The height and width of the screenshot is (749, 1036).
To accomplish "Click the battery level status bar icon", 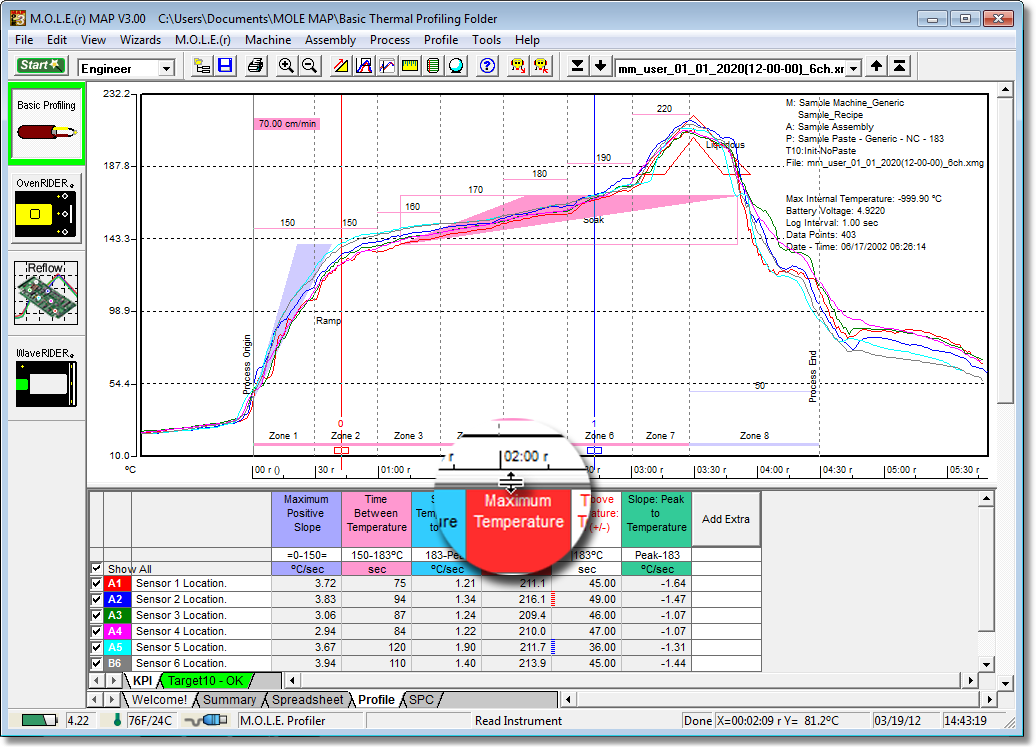I will [39, 720].
